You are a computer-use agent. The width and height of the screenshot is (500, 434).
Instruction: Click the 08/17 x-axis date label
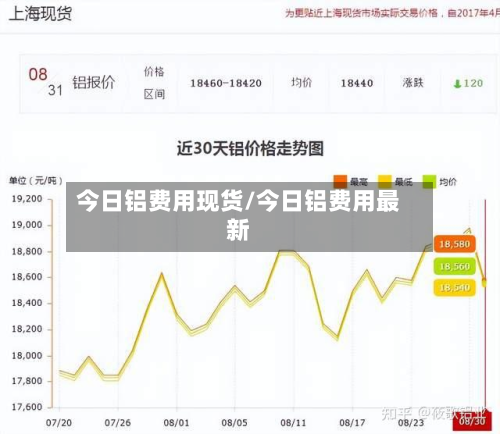[x=352, y=423]
